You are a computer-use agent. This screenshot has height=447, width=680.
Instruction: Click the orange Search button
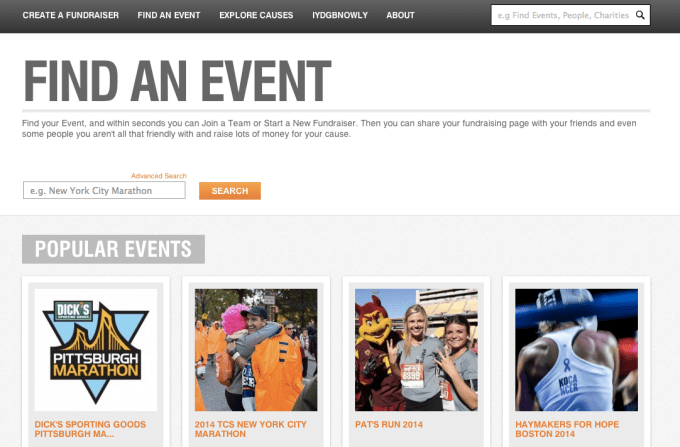pyautogui.click(x=230, y=191)
